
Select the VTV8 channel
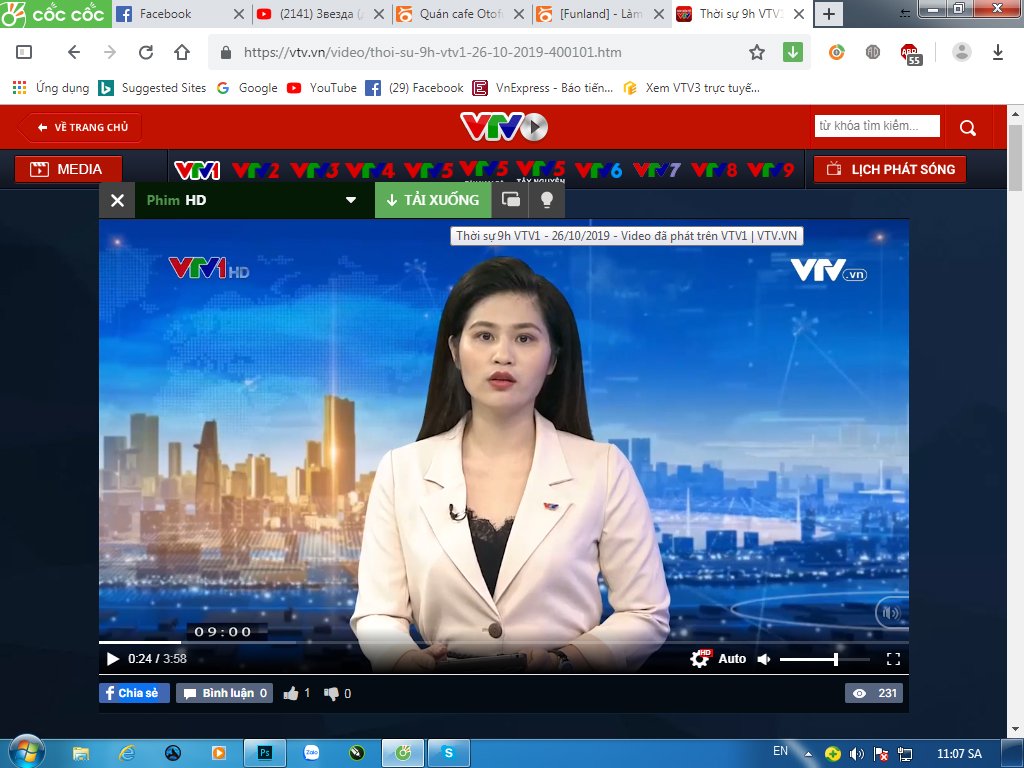(x=714, y=170)
